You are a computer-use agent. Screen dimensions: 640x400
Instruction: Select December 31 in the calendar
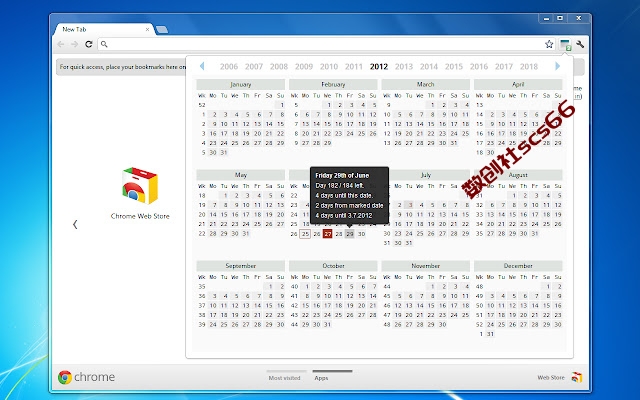point(490,334)
